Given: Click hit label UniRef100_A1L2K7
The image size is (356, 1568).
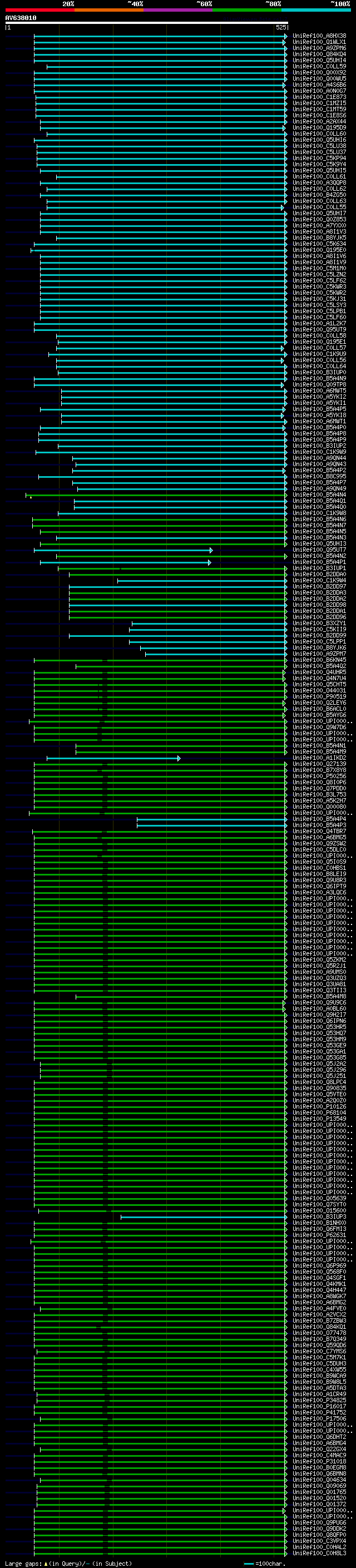Looking at the screenshot, I should click(x=319, y=324).
